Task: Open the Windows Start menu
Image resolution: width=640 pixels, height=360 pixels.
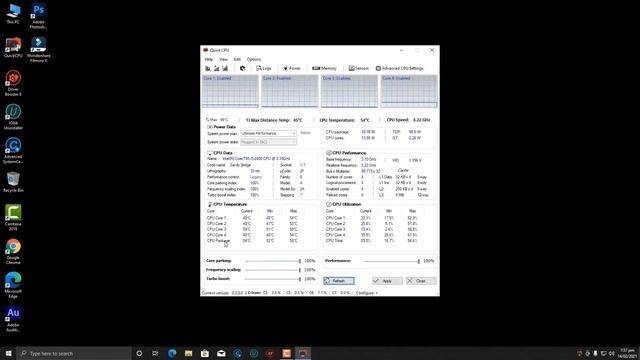Action: [8, 353]
